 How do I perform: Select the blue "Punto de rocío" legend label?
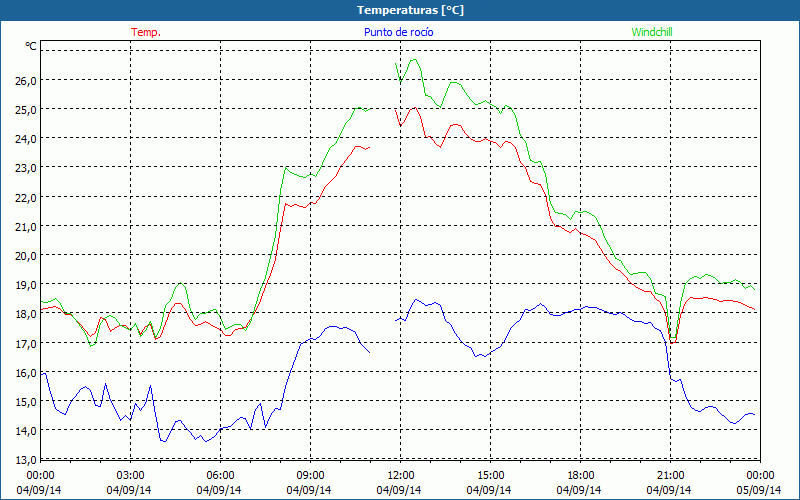399,32
